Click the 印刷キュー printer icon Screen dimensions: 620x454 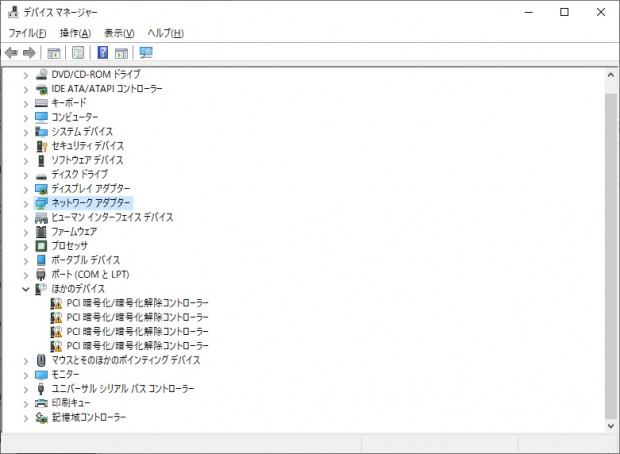point(41,403)
